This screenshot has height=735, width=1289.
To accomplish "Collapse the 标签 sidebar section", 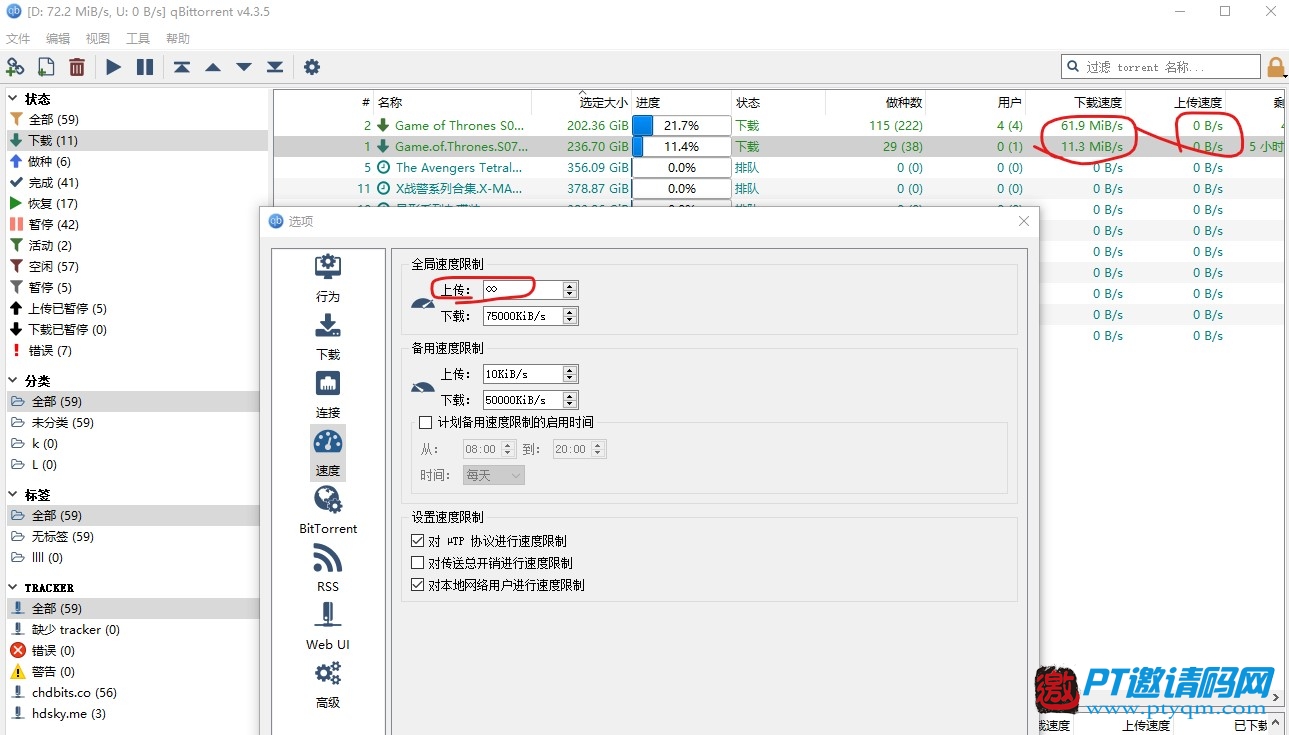I will pyautogui.click(x=13, y=494).
